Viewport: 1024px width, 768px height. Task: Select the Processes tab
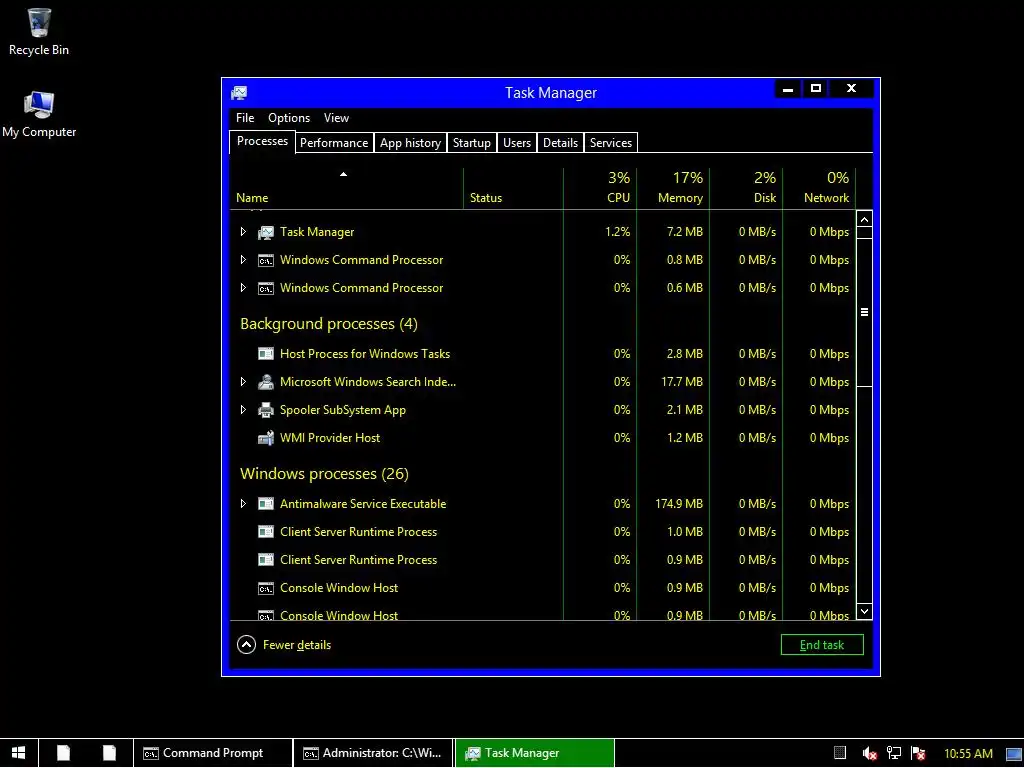pyautogui.click(x=263, y=142)
